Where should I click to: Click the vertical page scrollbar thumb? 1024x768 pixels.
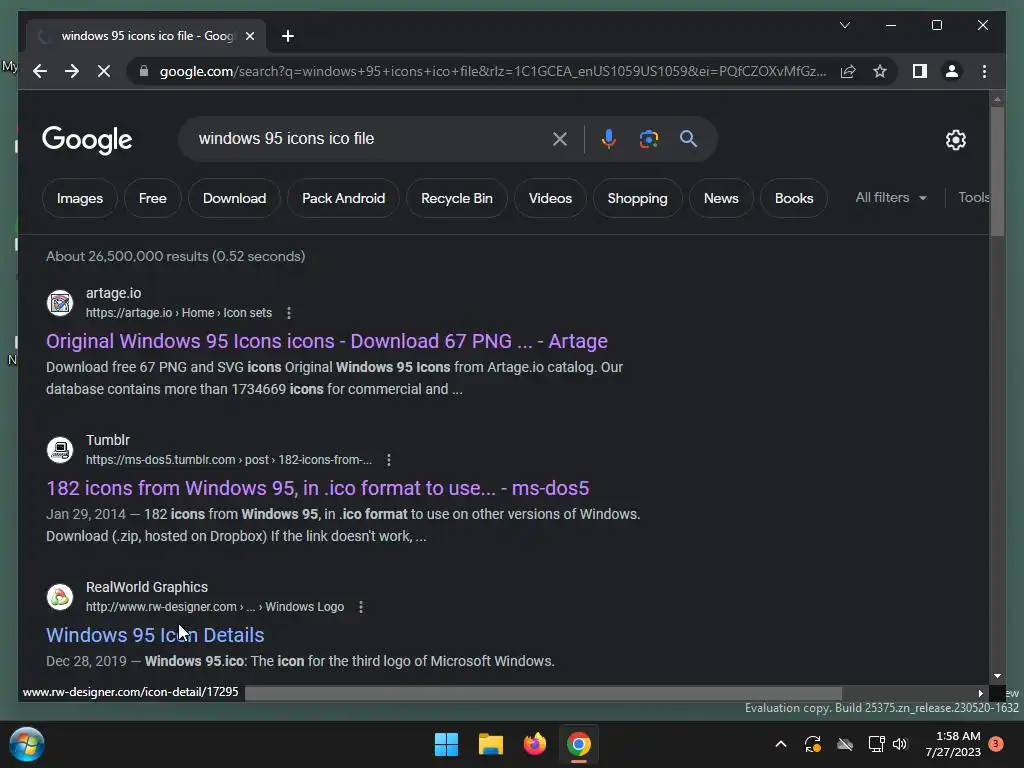(997, 171)
